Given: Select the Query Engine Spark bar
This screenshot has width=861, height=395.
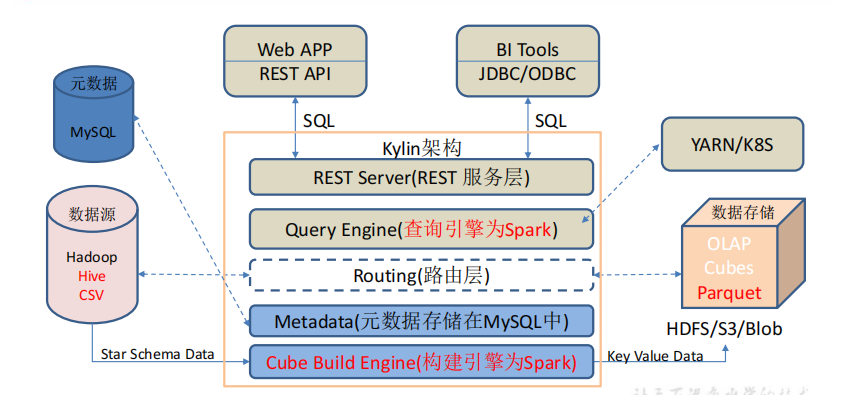Looking at the screenshot, I should pyautogui.click(x=421, y=229).
